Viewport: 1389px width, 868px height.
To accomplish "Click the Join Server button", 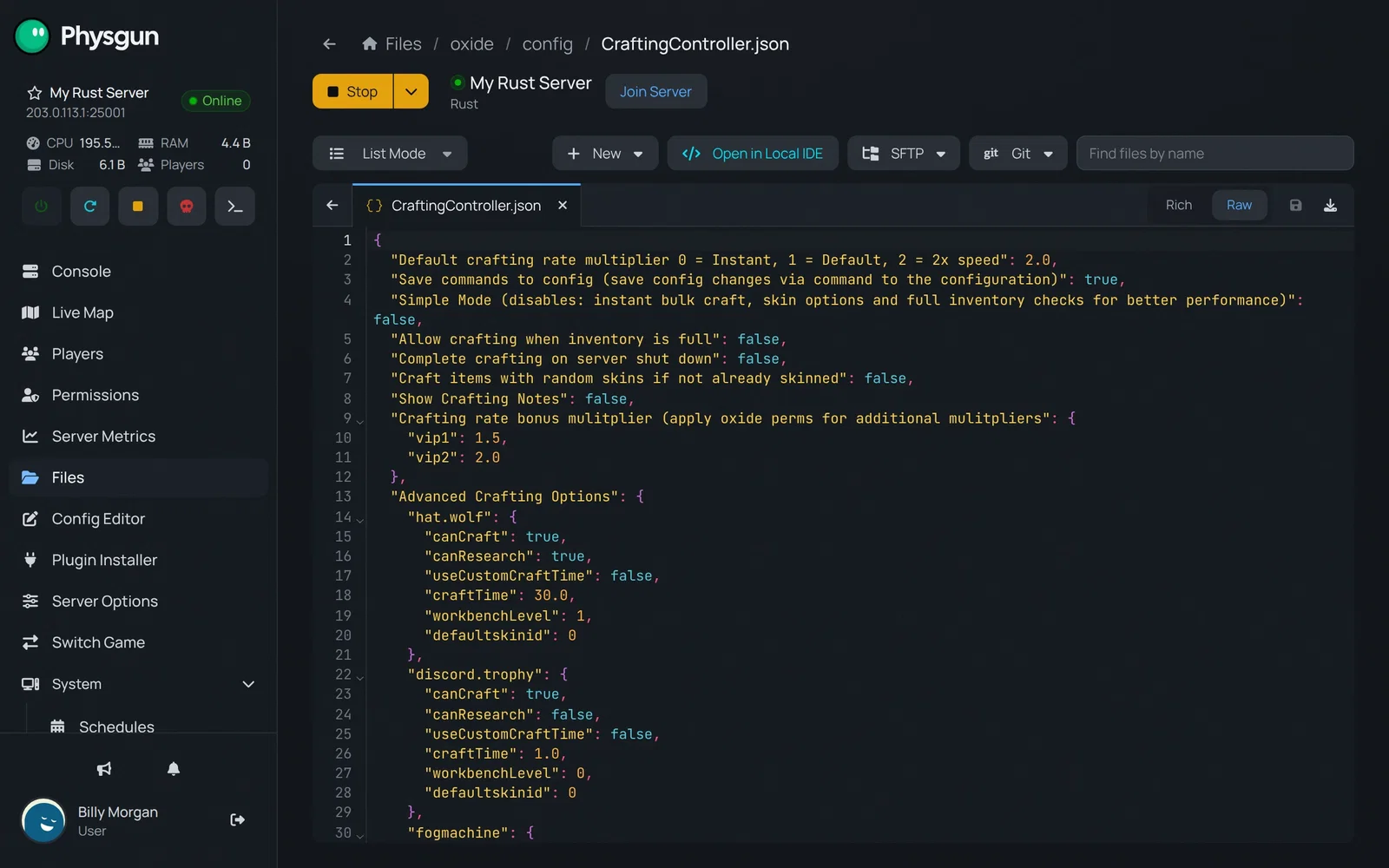I will pyautogui.click(x=655, y=91).
